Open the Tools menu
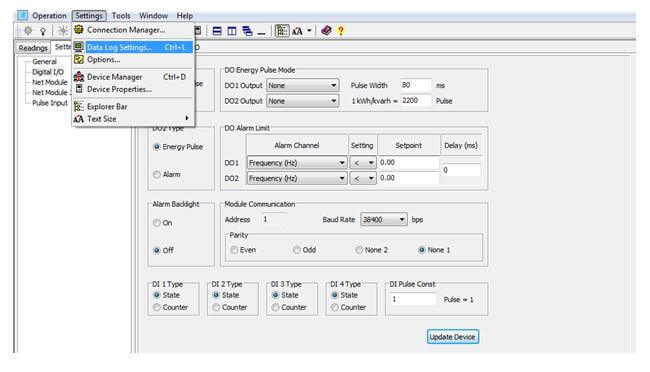Viewport: 650px width, 372px height. click(x=121, y=16)
